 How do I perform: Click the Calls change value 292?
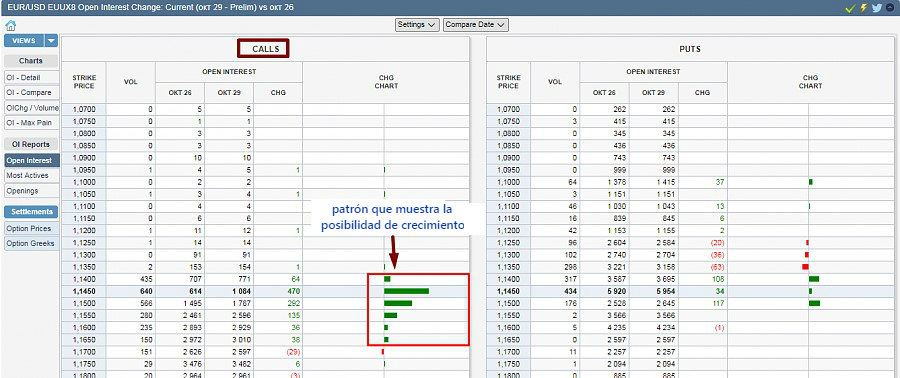293,303
